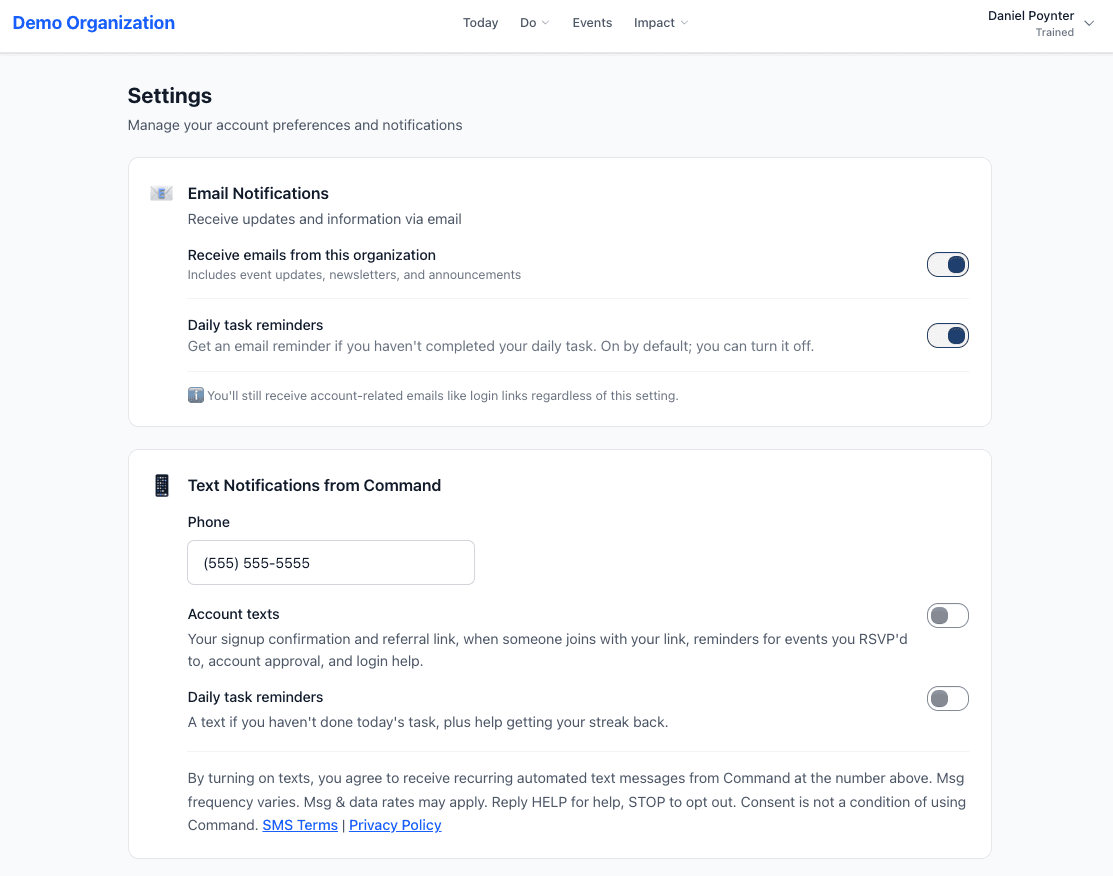Screen dimensions: 1113x876
Task: Enable the Account texts toggle
Action: coord(948,615)
